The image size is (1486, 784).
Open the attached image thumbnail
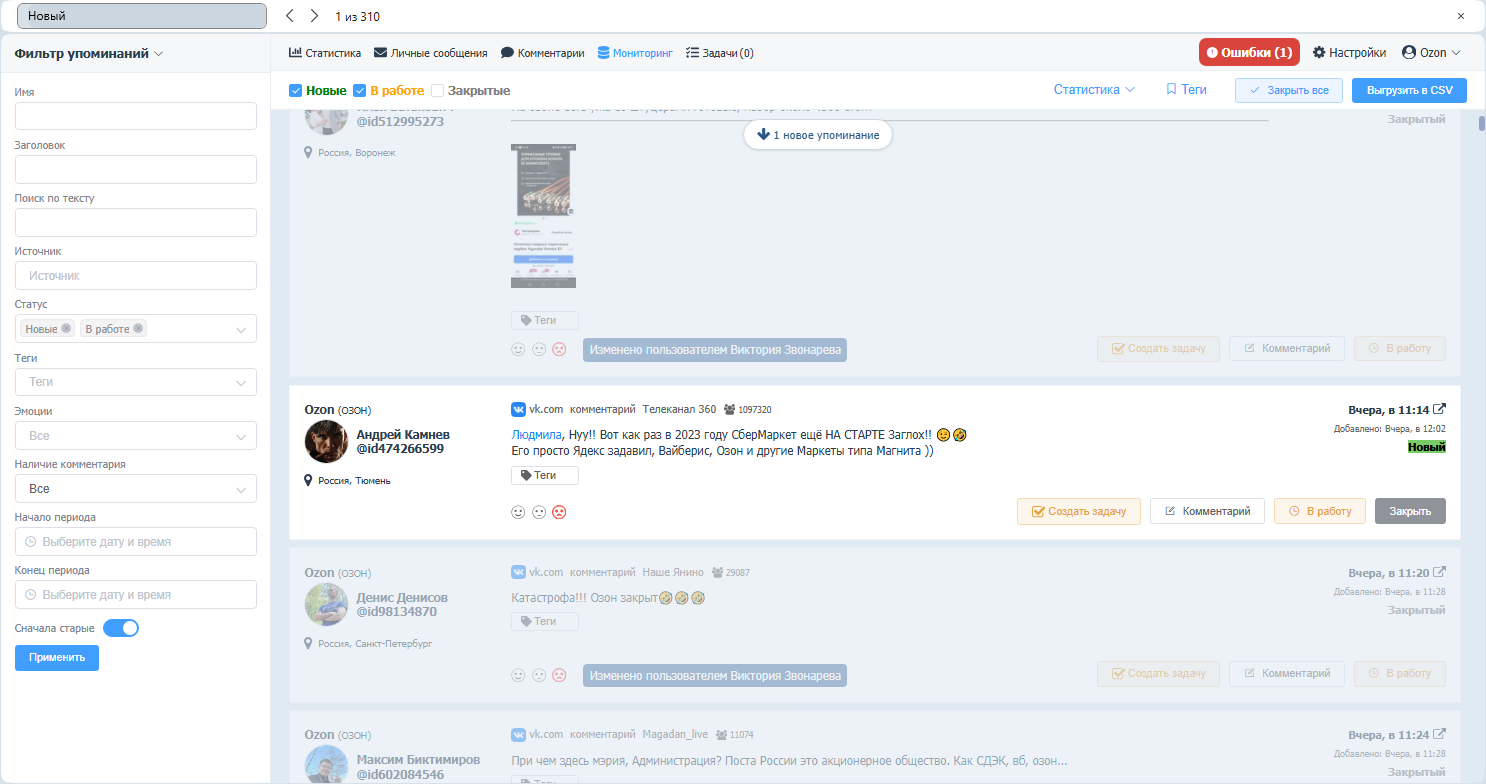pos(543,214)
